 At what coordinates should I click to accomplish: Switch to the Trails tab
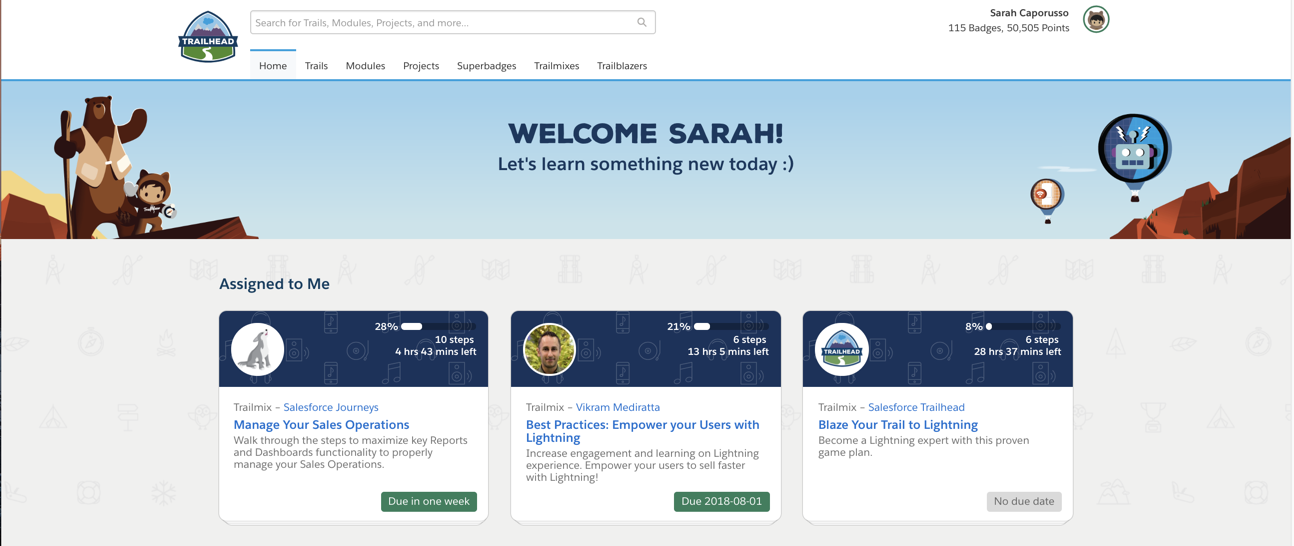316,66
